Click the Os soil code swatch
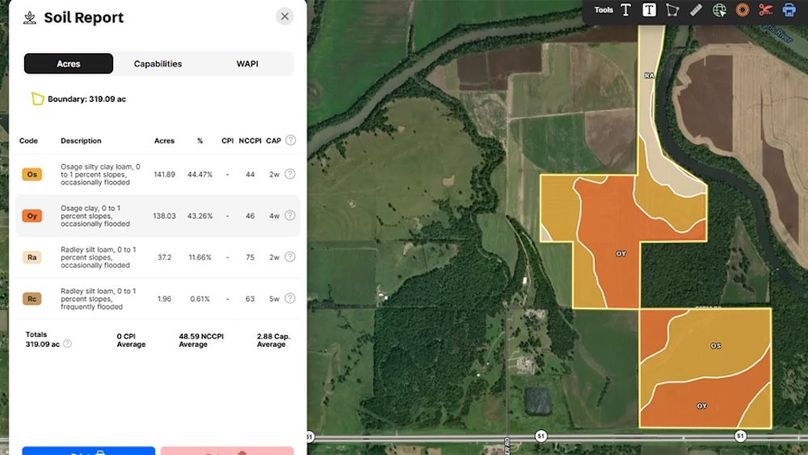This screenshot has height=455, width=808. click(x=32, y=174)
